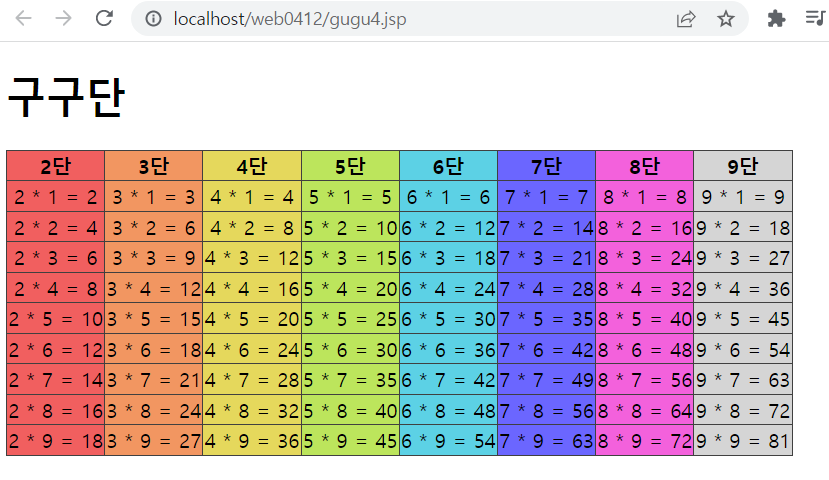Select the 구구단 heading
The image size is (829, 480).
click(66, 96)
